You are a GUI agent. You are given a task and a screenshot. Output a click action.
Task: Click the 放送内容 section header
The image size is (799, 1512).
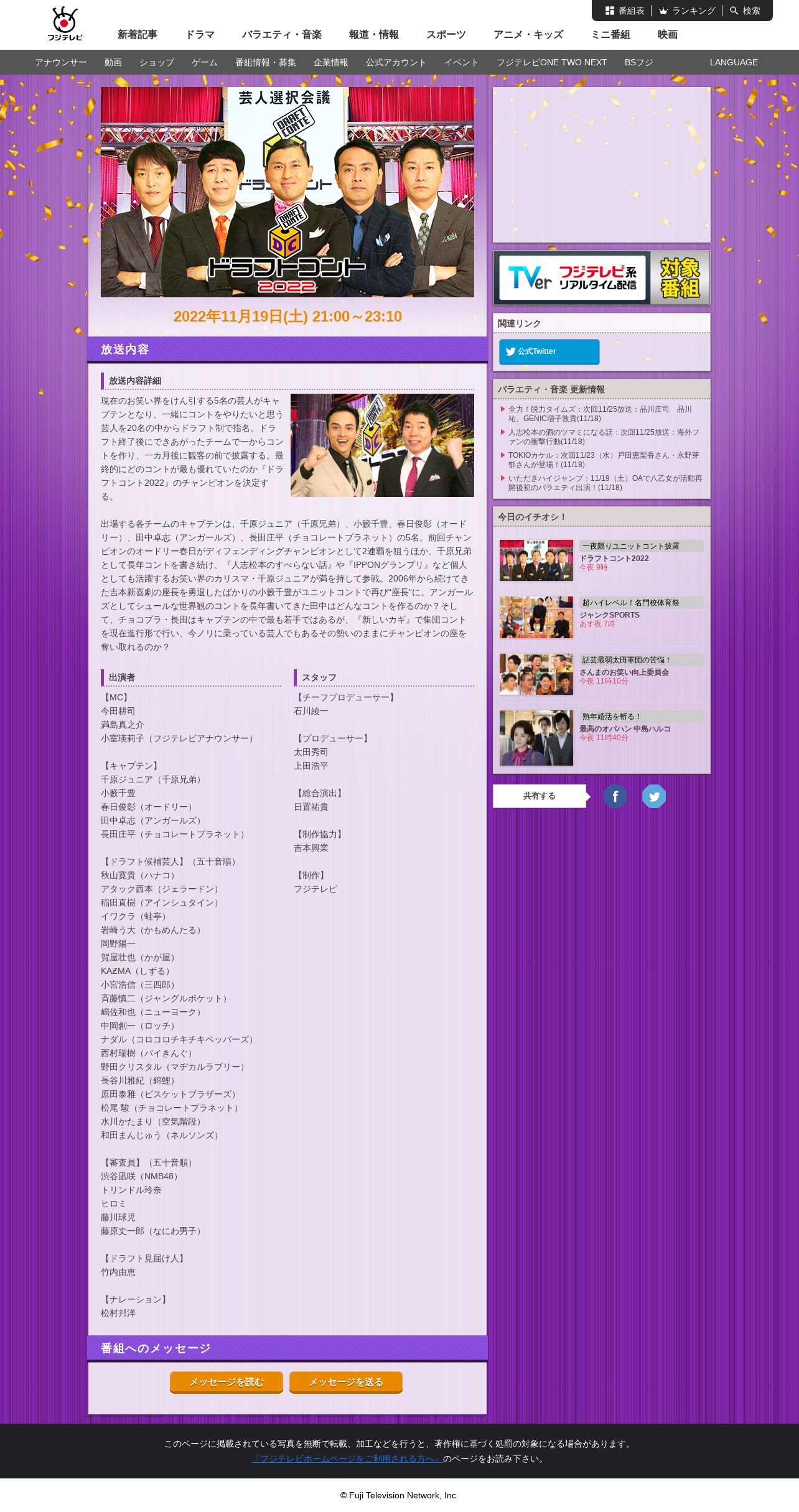coord(287,350)
